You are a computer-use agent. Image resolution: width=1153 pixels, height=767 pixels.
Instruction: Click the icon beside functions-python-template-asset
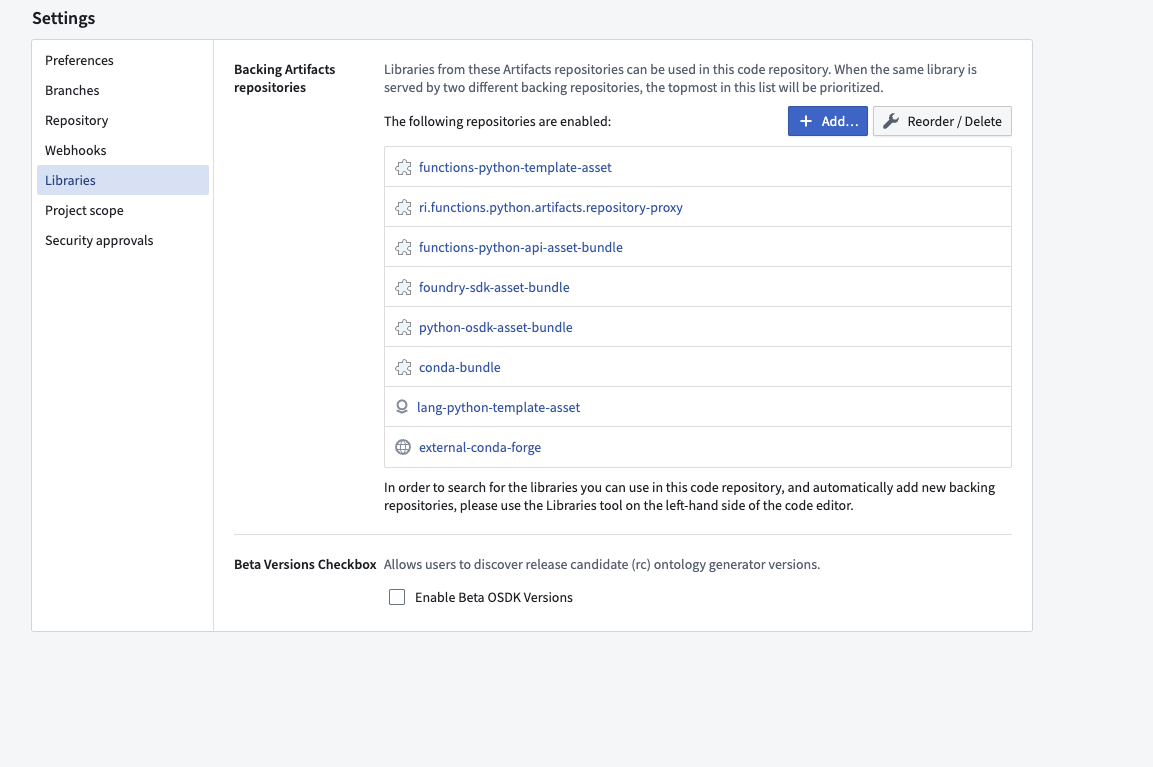(x=403, y=168)
